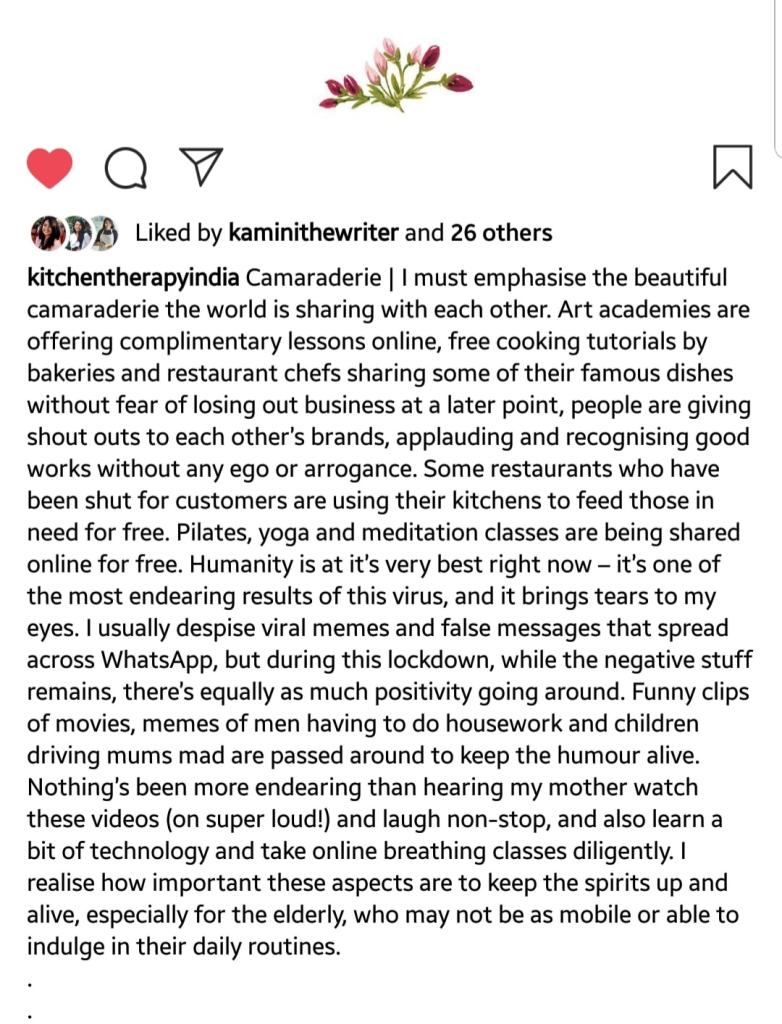Share the post via paper plane icon
The image size is (782, 1024).
200,166
